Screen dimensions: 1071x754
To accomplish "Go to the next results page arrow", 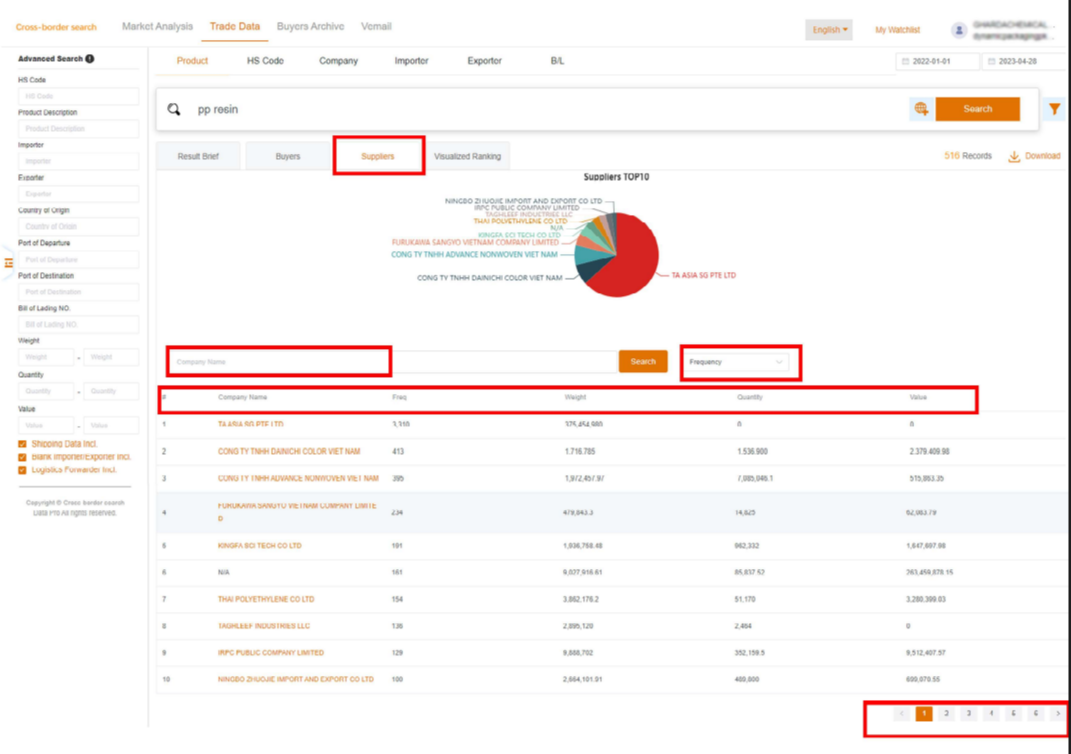I will 1057,714.
